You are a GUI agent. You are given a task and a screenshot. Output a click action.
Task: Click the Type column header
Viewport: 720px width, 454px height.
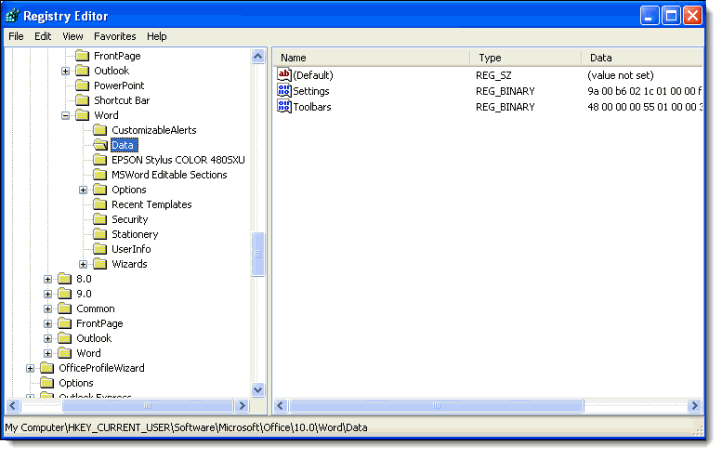coord(526,58)
